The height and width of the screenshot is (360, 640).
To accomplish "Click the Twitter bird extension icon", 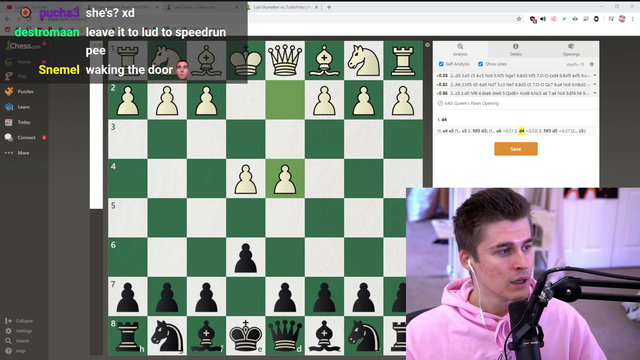I will pos(564,19).
